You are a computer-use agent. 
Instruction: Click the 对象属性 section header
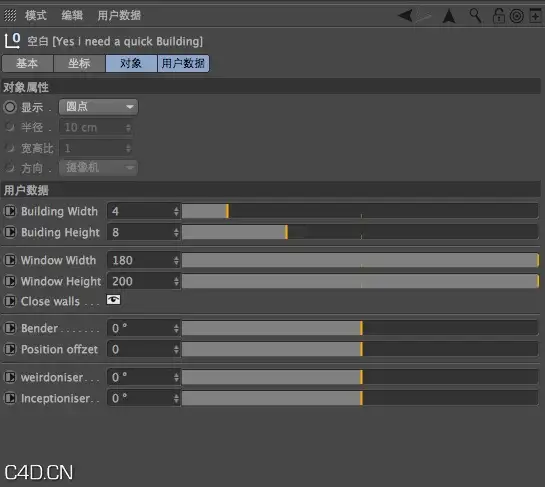click(271, 87)
